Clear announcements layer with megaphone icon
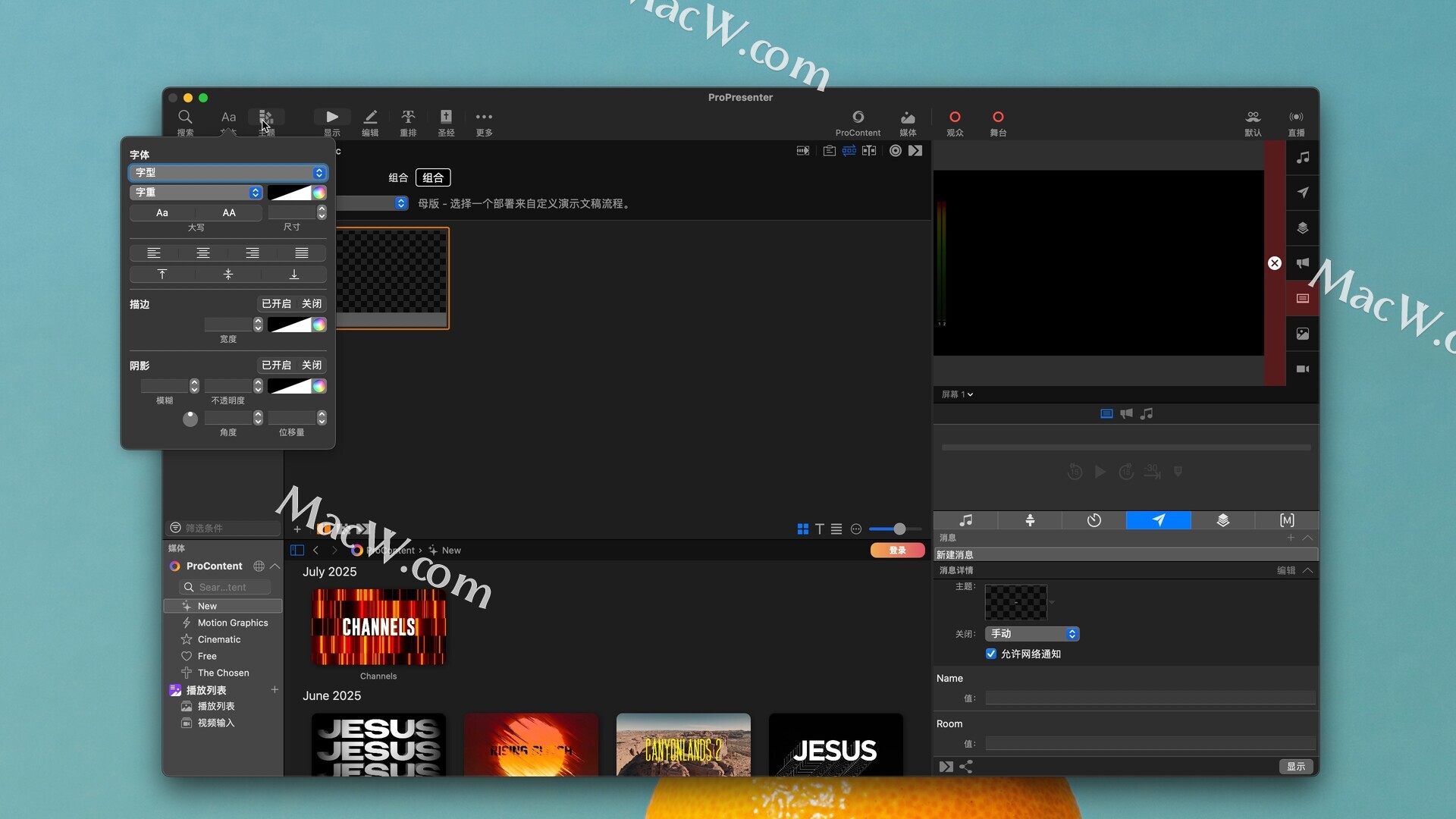 1303,263
